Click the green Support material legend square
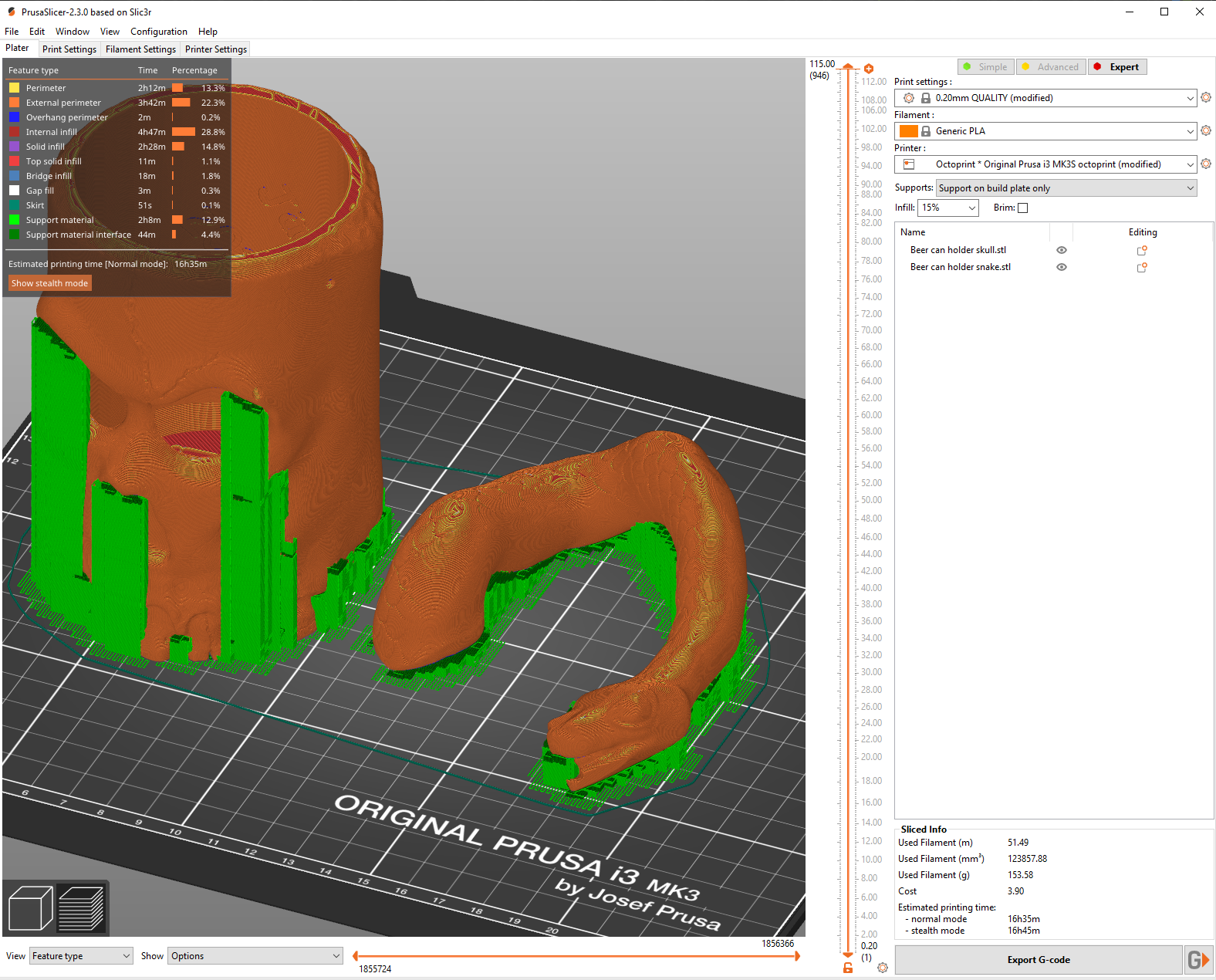Viewport: 1216px width, 980px height. [14, 220]
